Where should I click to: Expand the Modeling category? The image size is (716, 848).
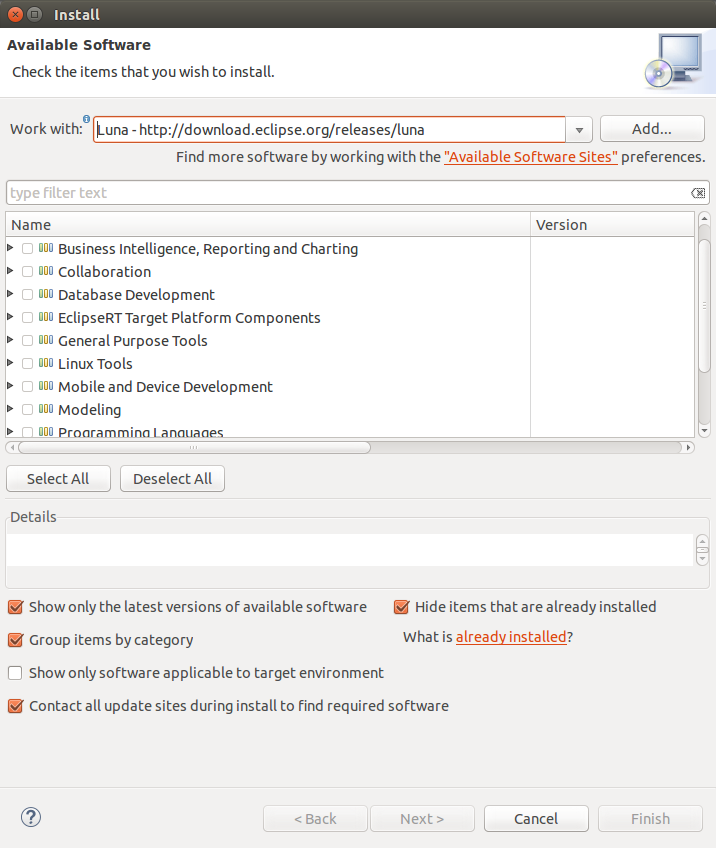tap(10, 408)
